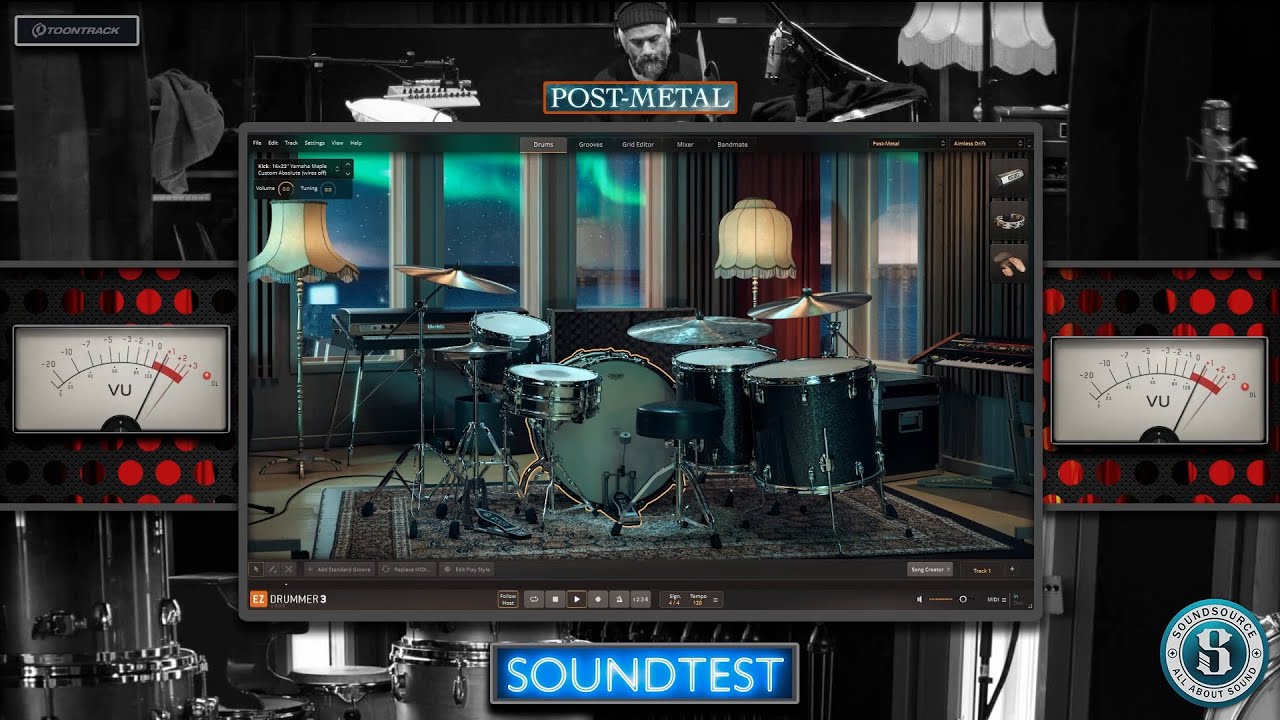Open the Settings menu
Screen dimensions: 1280x720
(314, 144)
